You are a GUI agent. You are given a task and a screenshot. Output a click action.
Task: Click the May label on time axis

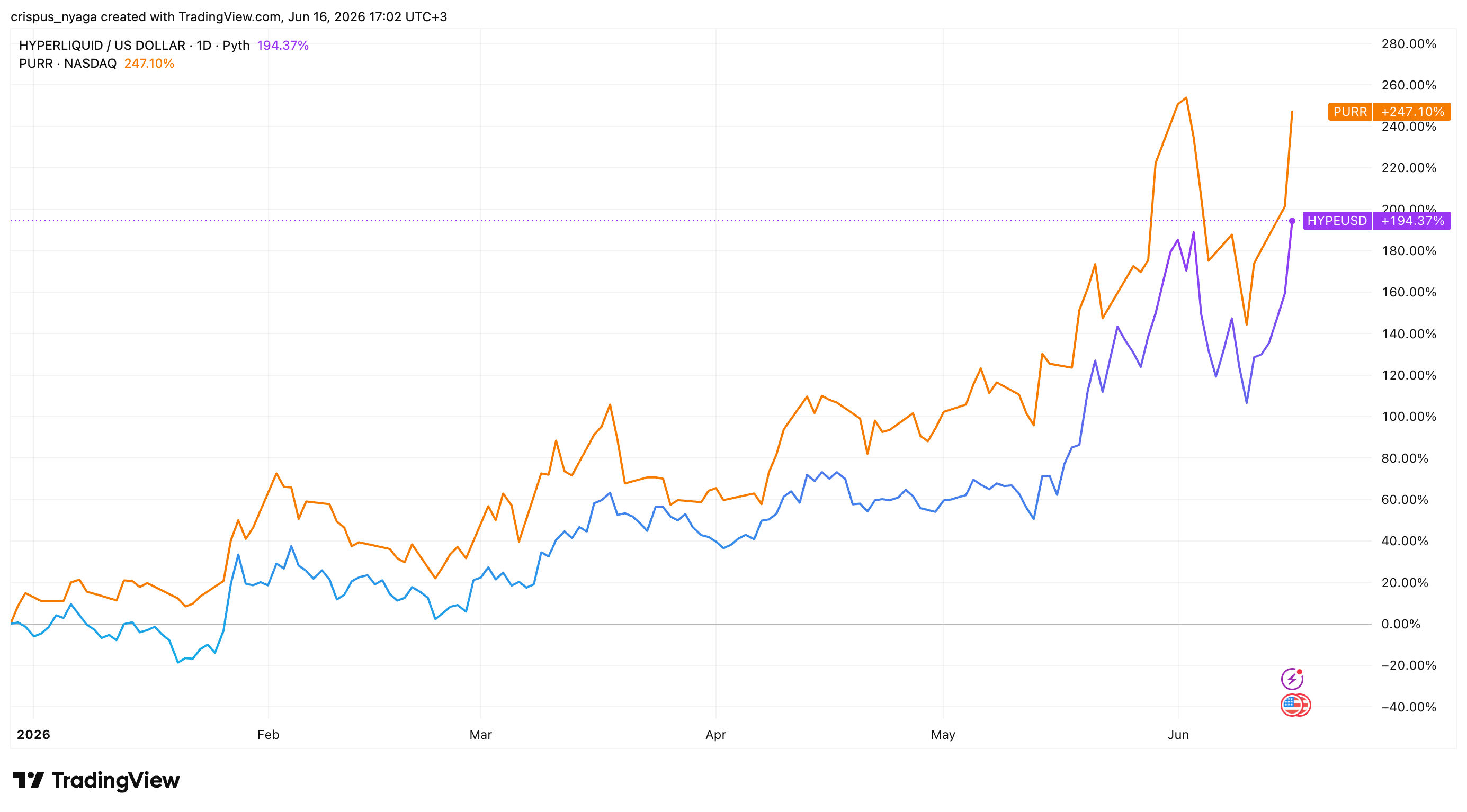(x=943, y=735)
